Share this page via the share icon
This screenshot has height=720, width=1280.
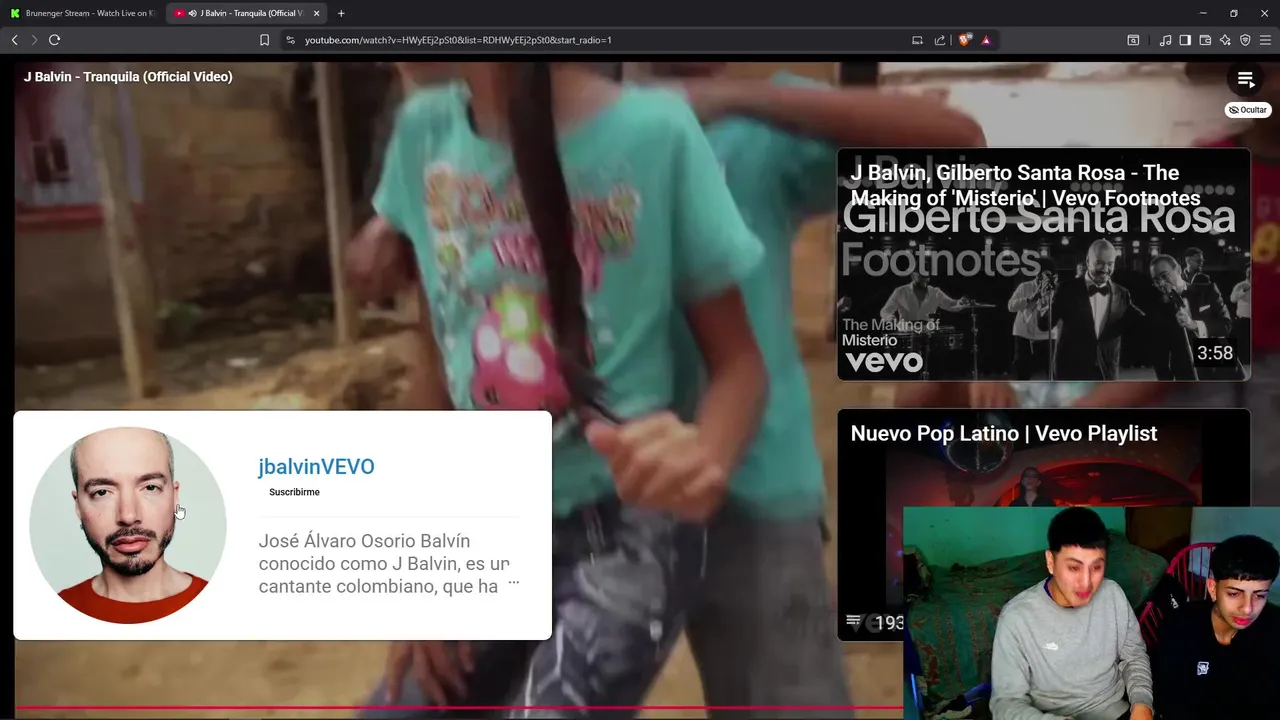(940, 40)
